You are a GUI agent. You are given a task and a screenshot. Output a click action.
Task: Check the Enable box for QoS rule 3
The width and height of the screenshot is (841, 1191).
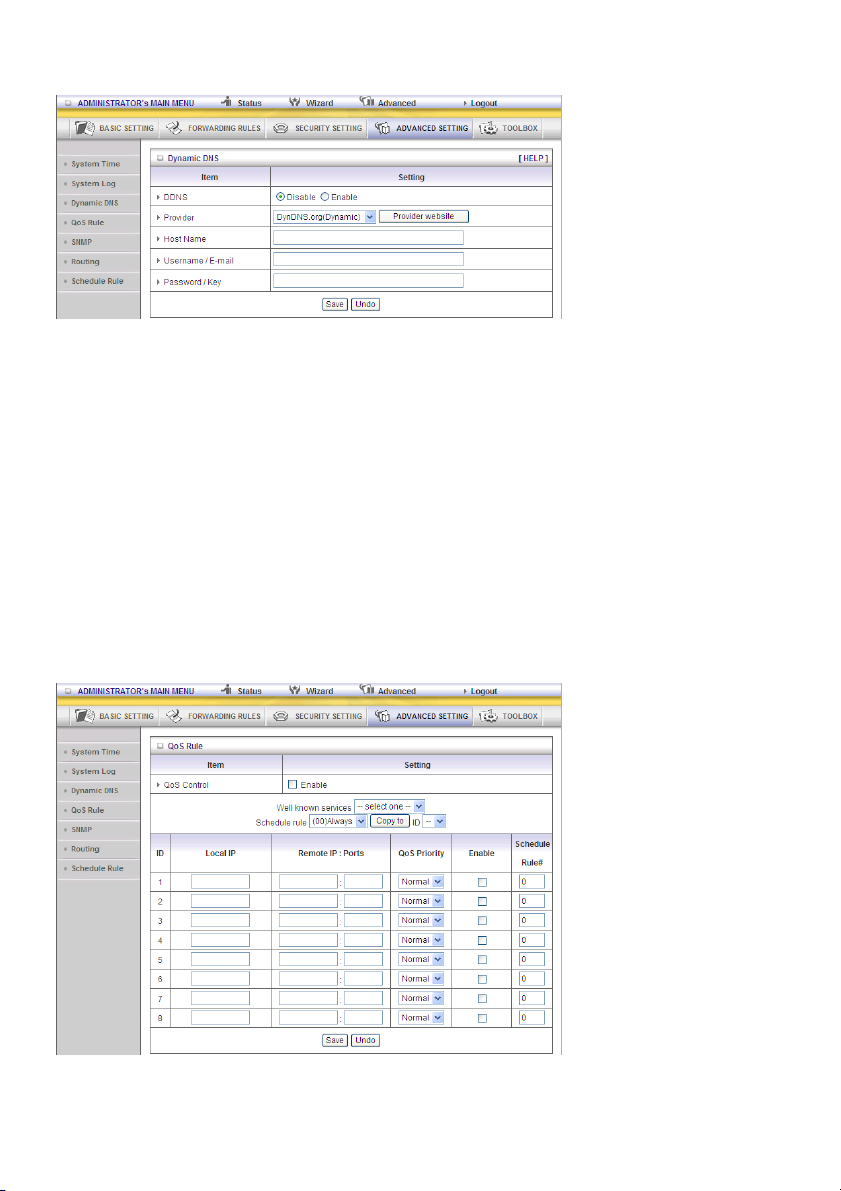tap(482, 921)
